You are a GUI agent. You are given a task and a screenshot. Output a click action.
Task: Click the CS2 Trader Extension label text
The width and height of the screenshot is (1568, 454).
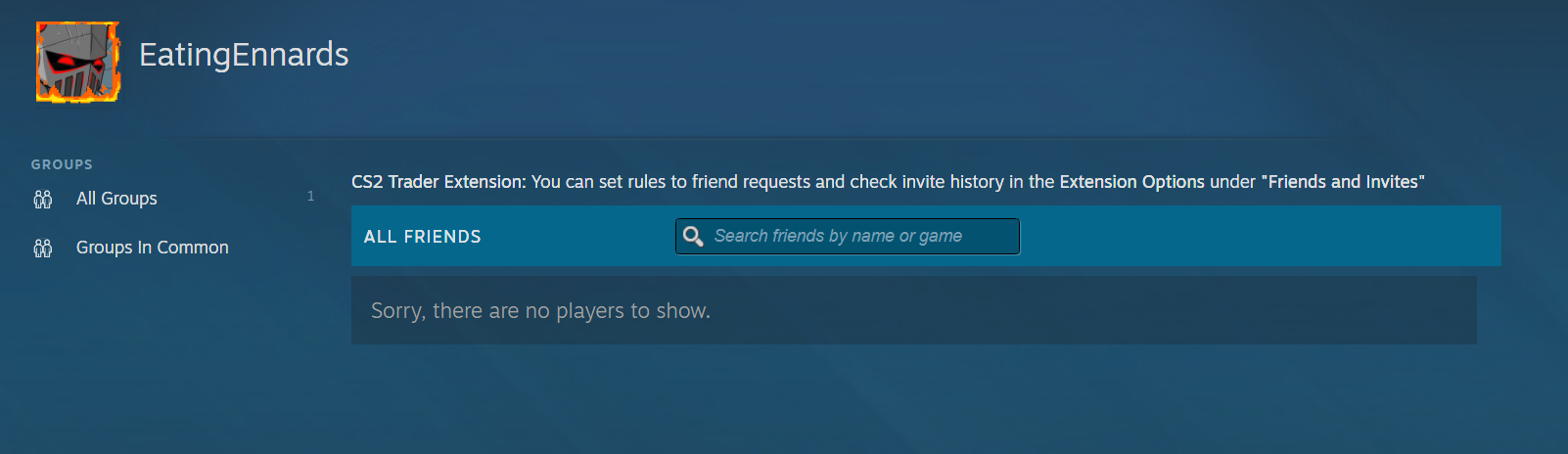pos(438,182)
